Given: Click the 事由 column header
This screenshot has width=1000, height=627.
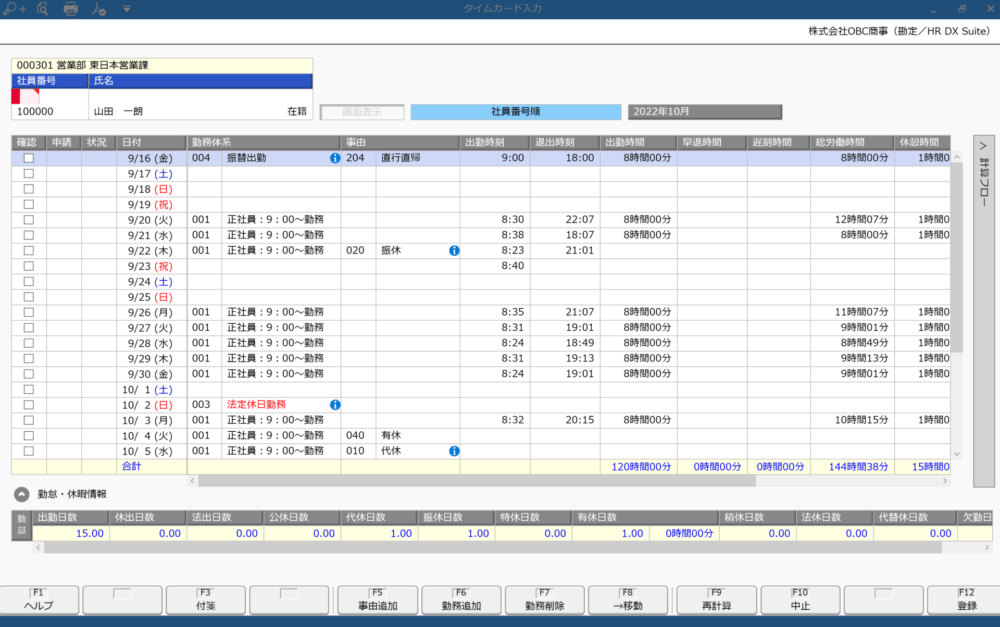Looking at the screenshot, I should [x=400, y=142].
